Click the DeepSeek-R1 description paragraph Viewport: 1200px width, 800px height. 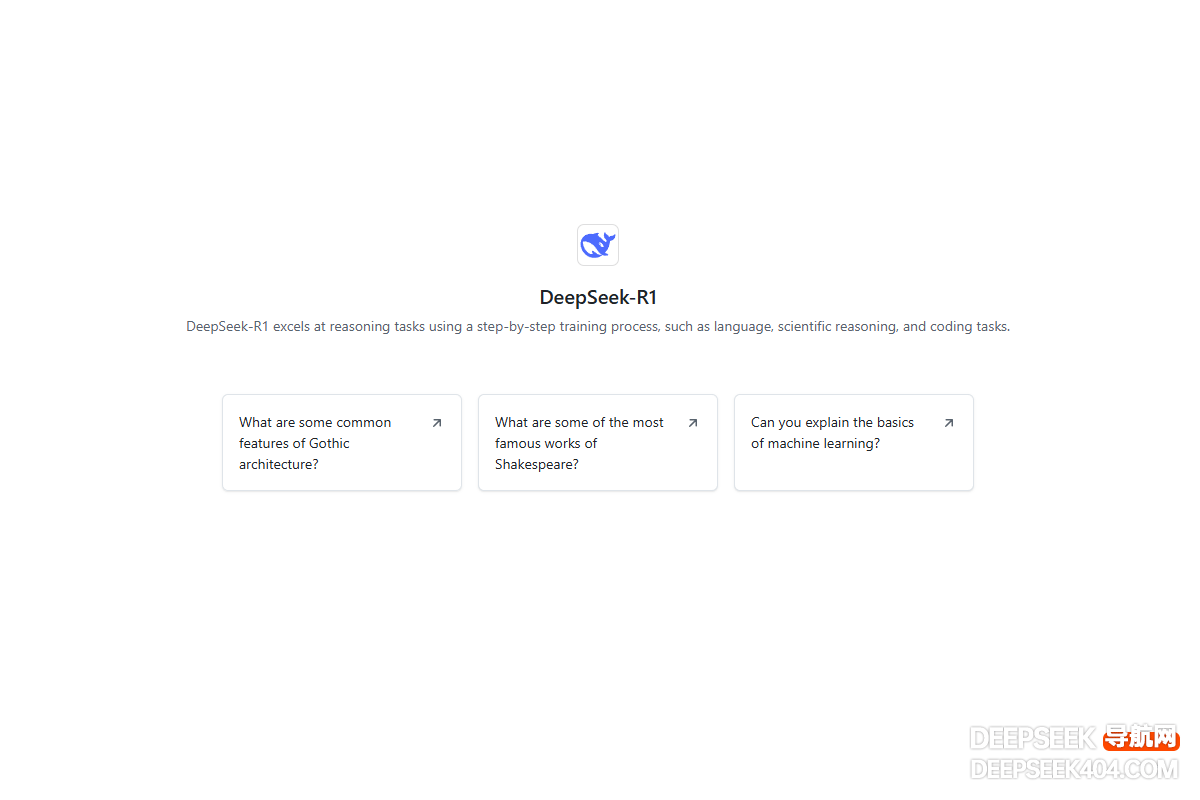point(598,327)
